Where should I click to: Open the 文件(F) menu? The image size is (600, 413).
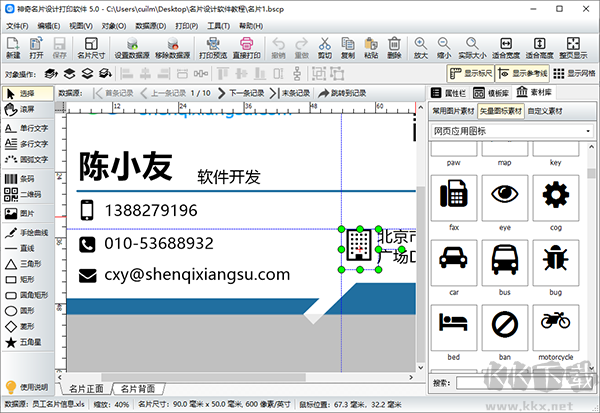coord(17,26)
